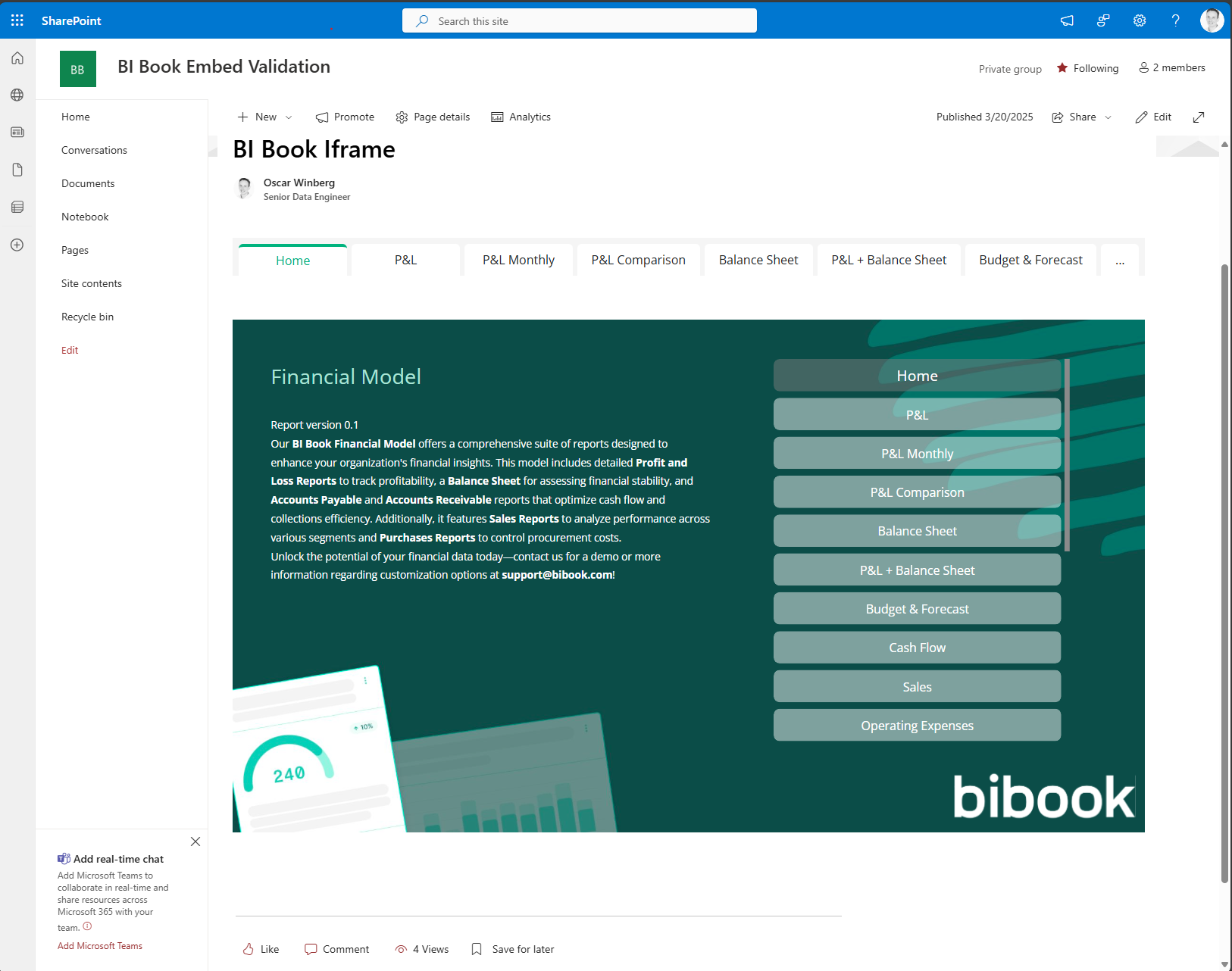Show info icon for Teams prompt
The image size is (1232, 971).
pyautogui.click(x=87, y=926)
